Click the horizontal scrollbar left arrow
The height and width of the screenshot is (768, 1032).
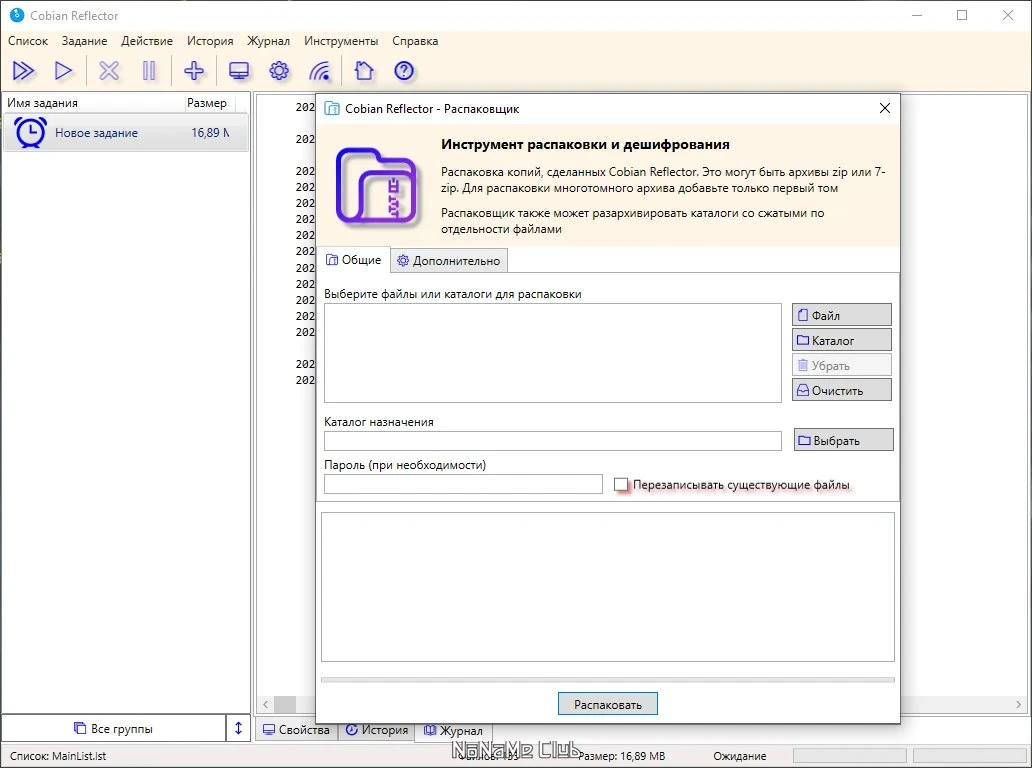265,704
